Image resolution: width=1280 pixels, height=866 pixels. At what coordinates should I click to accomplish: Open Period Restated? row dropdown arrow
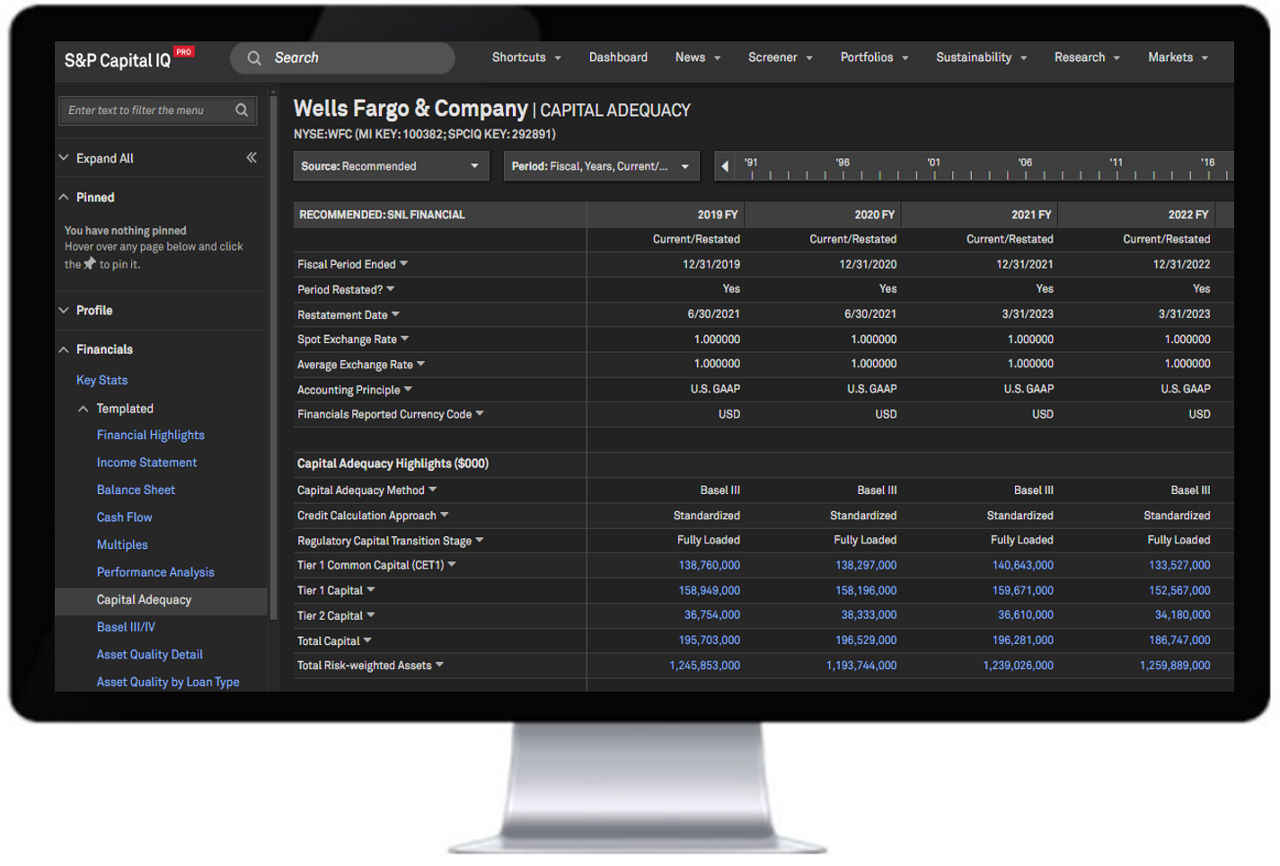pos(391,289)
